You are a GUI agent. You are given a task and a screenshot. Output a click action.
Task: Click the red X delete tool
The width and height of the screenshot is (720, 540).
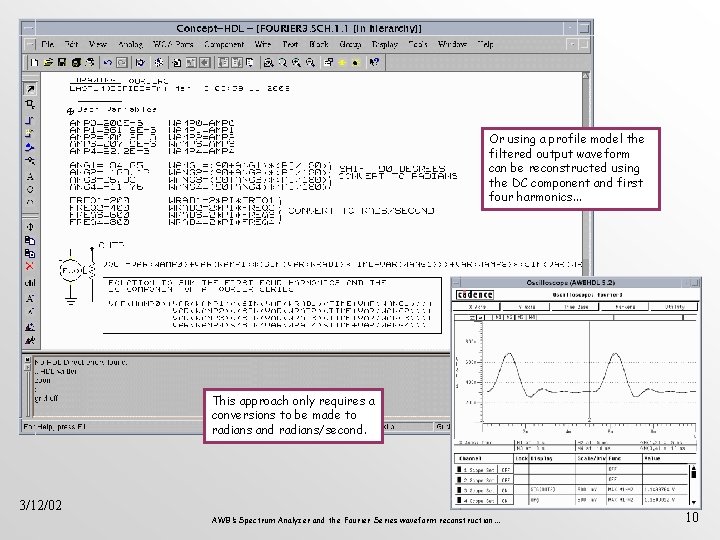[30, 266]
